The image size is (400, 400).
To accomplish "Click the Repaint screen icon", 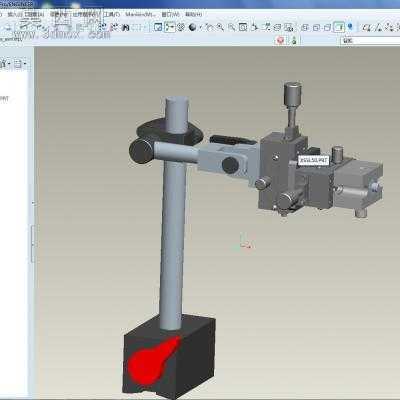I will pos(158,27).
